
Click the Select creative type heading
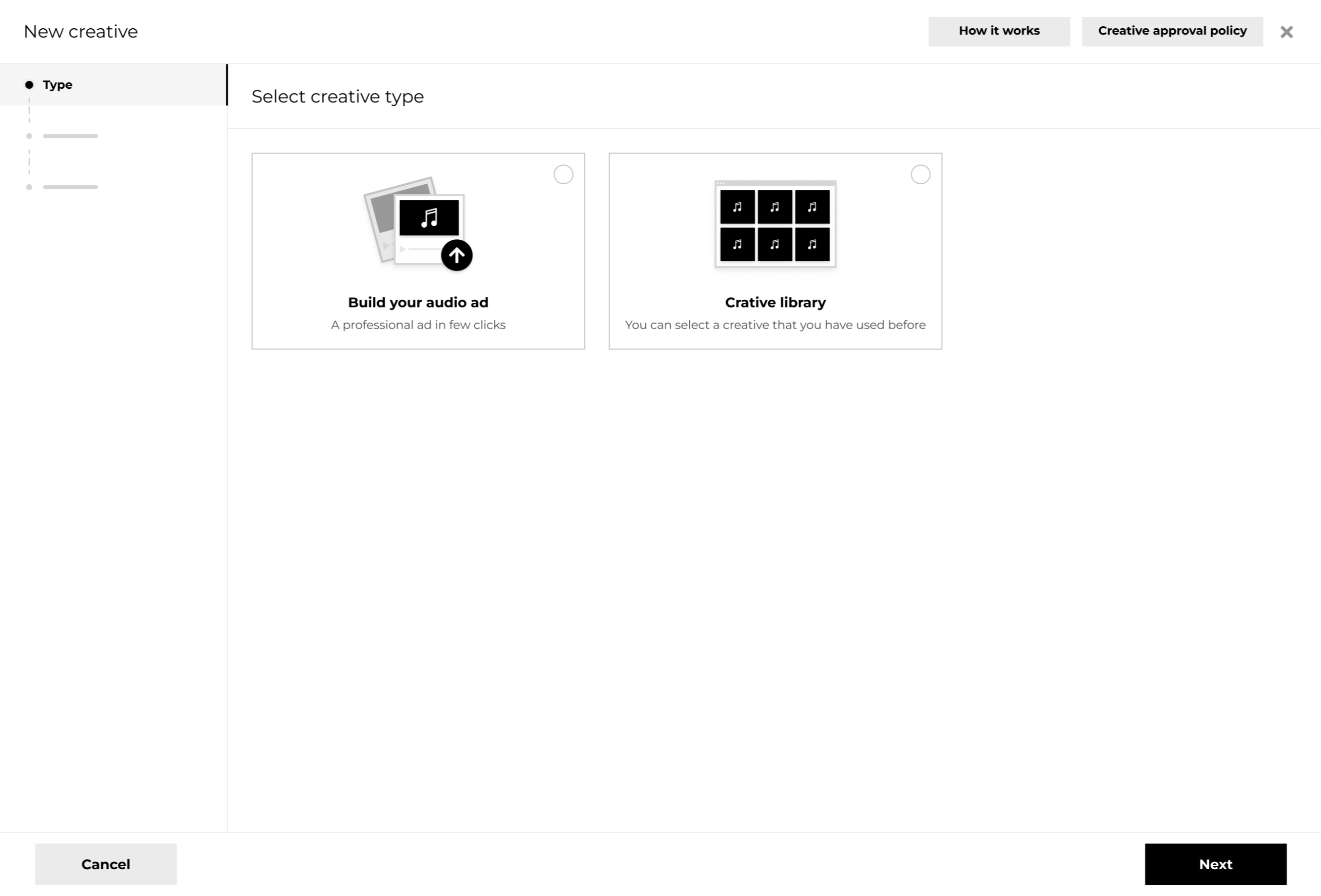[x=338, y=97]
